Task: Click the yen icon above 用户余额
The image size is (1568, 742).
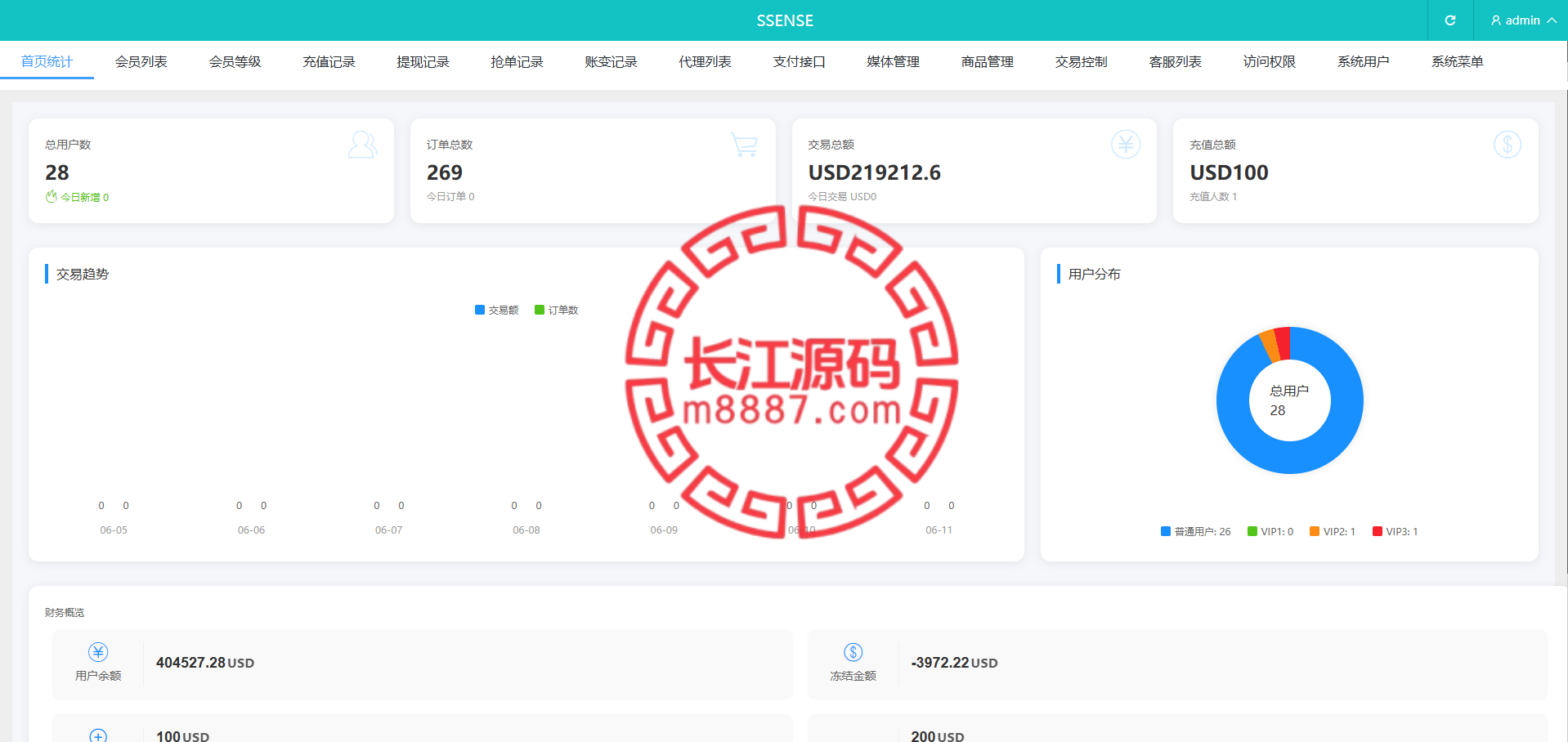Action: pyautogui.click(x=98, y=652)
